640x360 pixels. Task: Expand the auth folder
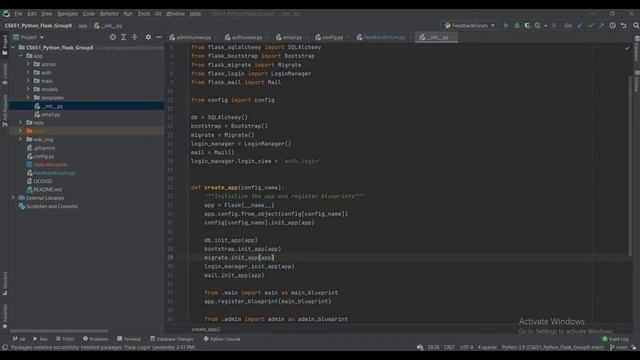pyautogui.click(x=28, y=73)
